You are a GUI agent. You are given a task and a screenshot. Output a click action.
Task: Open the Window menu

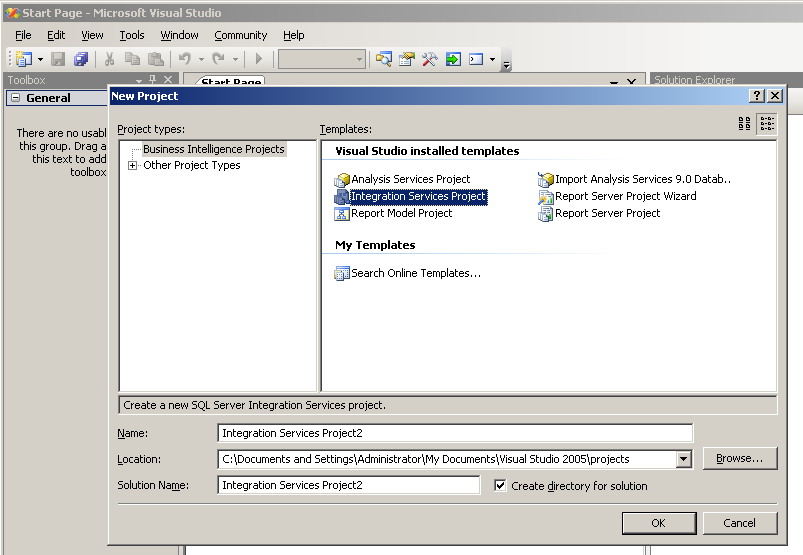pos(179,35)
